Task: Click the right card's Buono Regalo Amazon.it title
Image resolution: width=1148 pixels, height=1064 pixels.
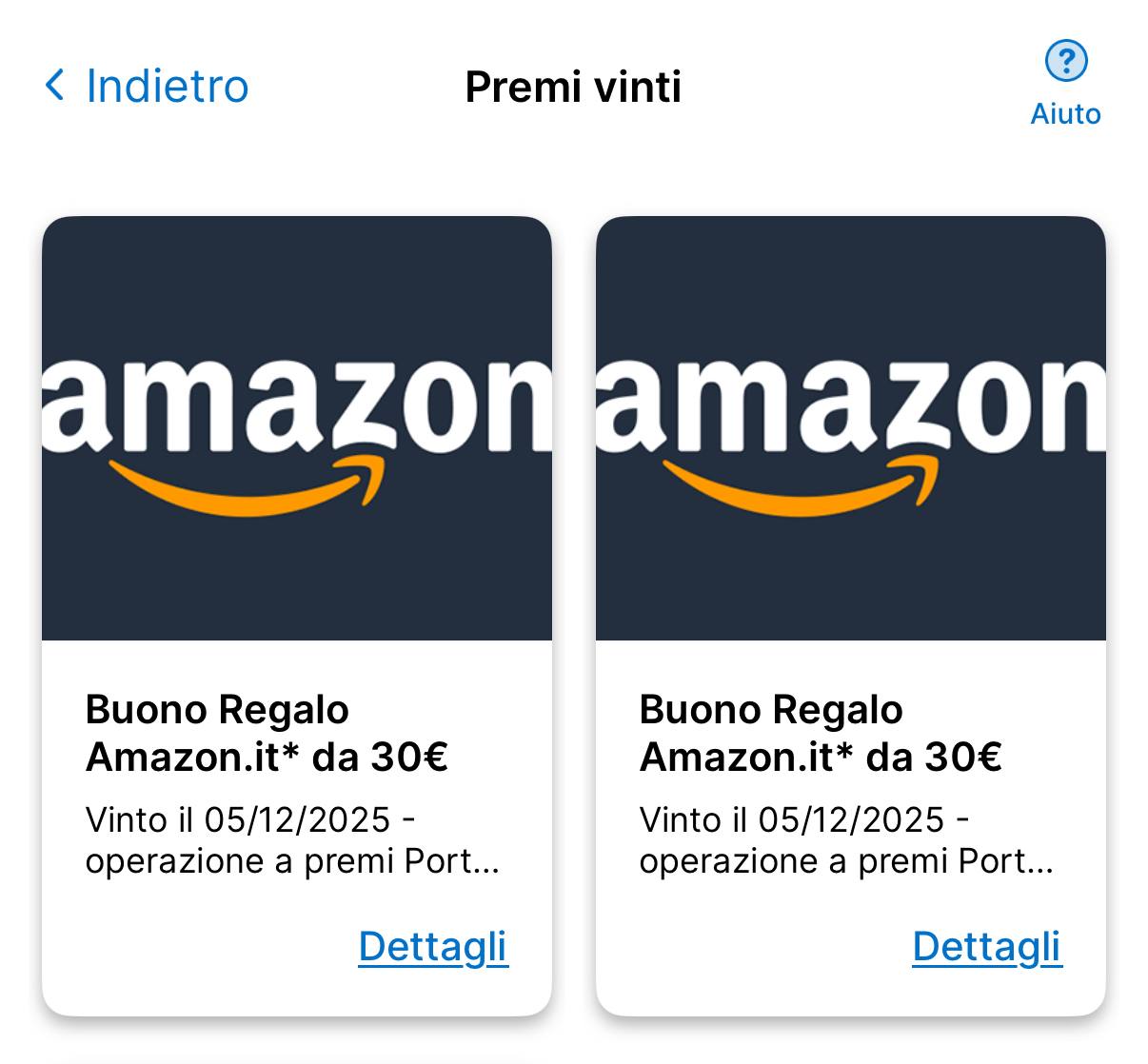Action: pos(820,733)
